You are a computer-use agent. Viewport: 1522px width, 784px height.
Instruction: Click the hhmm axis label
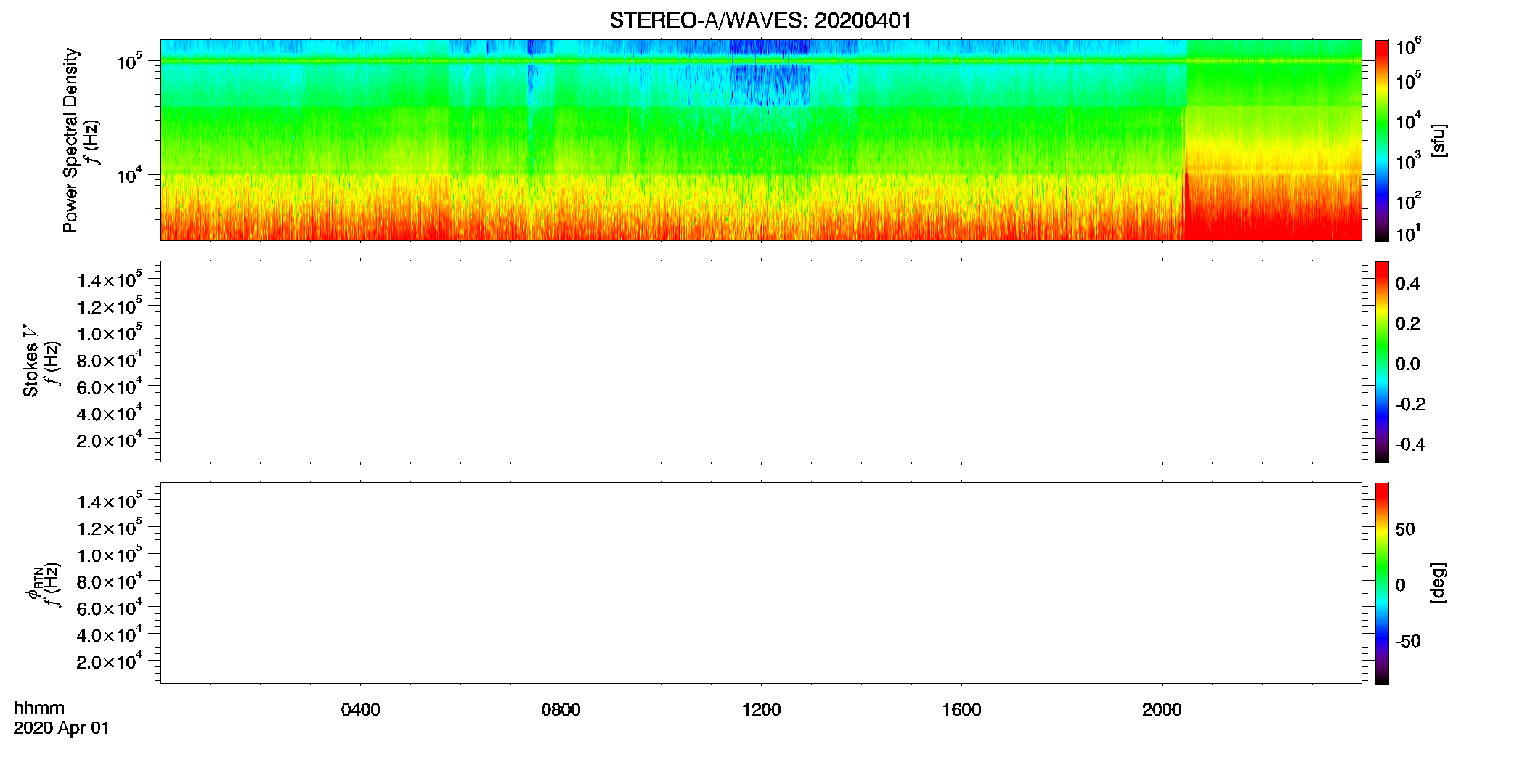click(39, 709)
